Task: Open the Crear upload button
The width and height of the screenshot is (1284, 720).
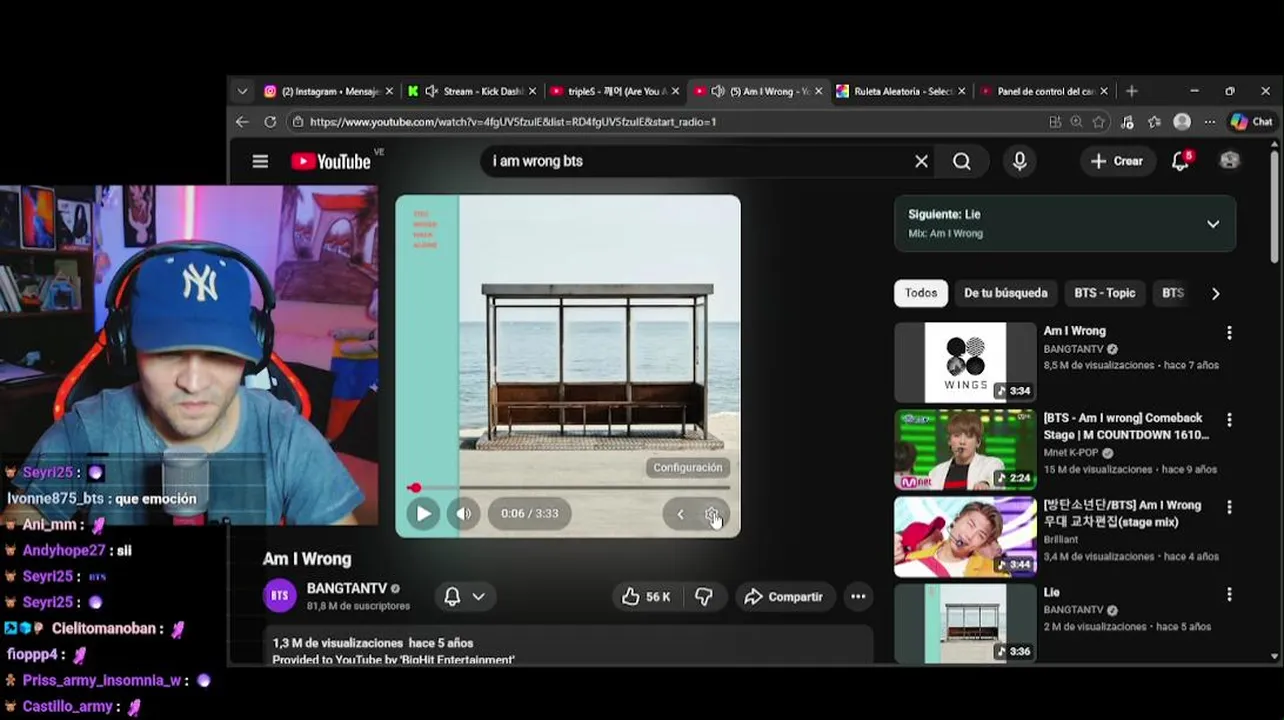Action: coord(1117,161)
